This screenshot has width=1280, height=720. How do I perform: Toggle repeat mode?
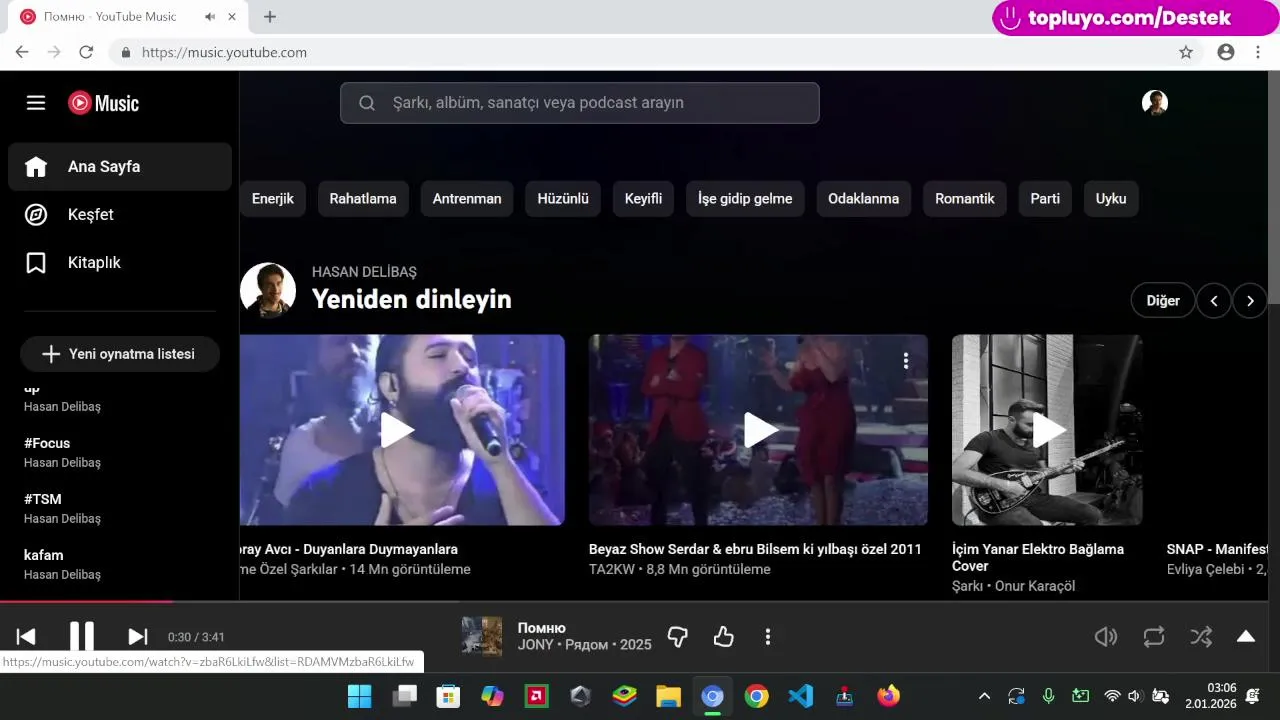1154,637
